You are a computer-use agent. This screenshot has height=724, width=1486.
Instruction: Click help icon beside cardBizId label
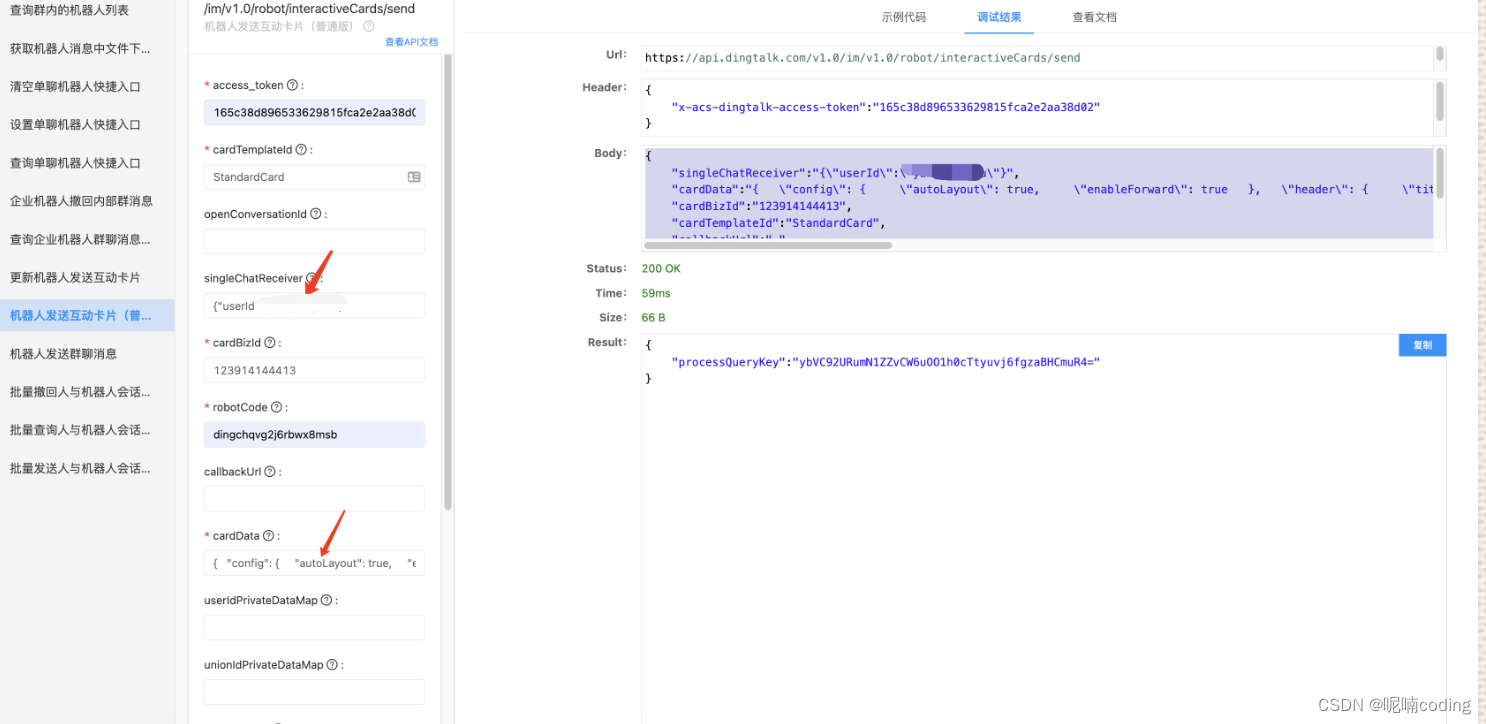pyautogui.click(x=271, y=343)
